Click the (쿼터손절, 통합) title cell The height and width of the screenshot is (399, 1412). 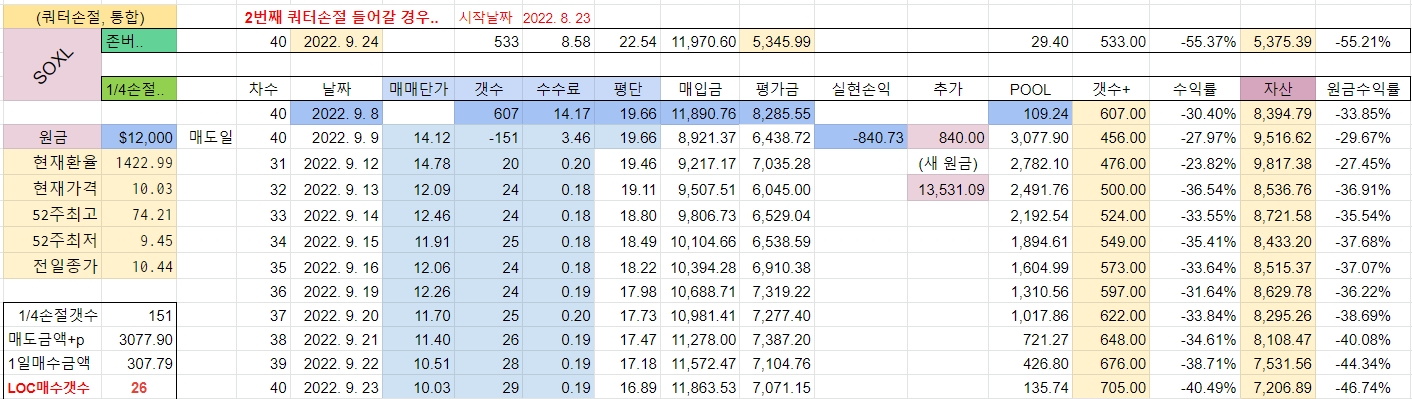[x=89, y=17]
